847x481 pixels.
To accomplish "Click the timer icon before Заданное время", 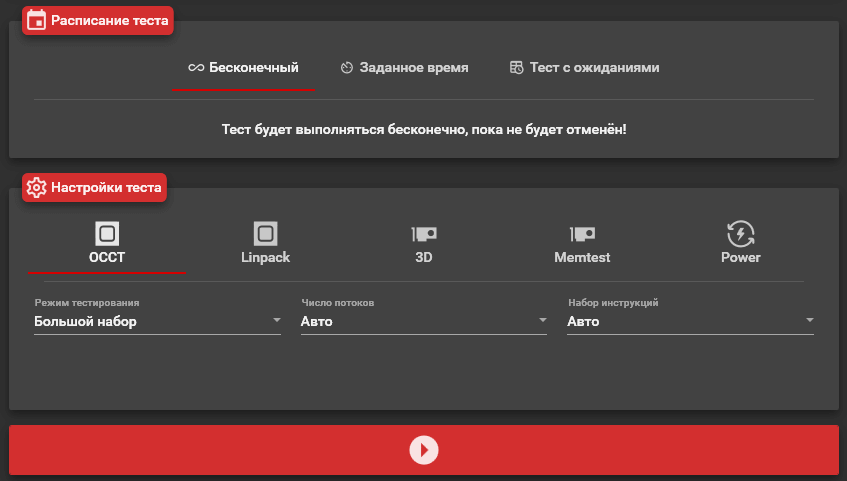I will pos(347,68).
